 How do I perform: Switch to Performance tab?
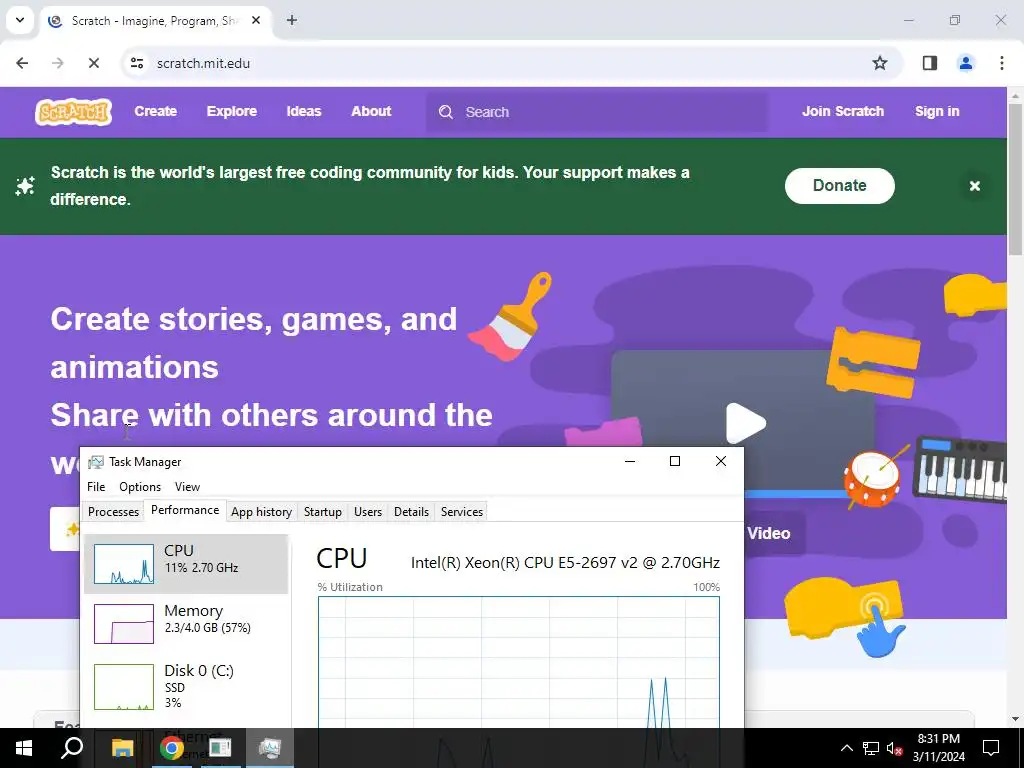click(x=185, y=510)
